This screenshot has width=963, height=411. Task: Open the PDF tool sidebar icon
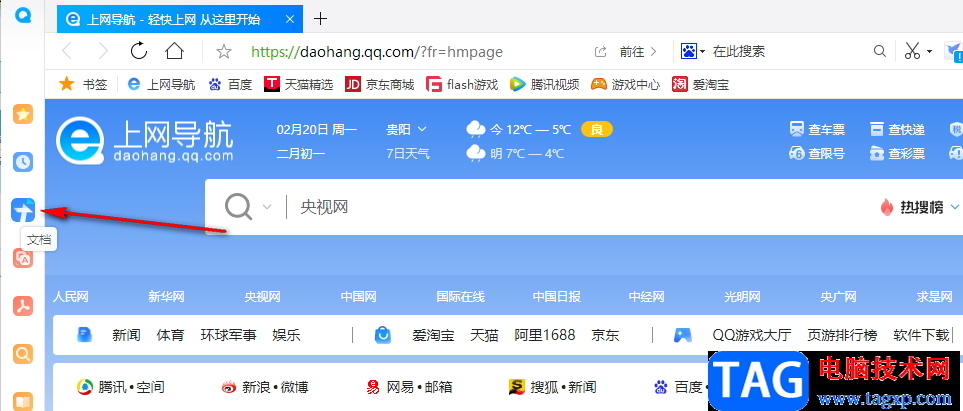click(x=23, y=306)
